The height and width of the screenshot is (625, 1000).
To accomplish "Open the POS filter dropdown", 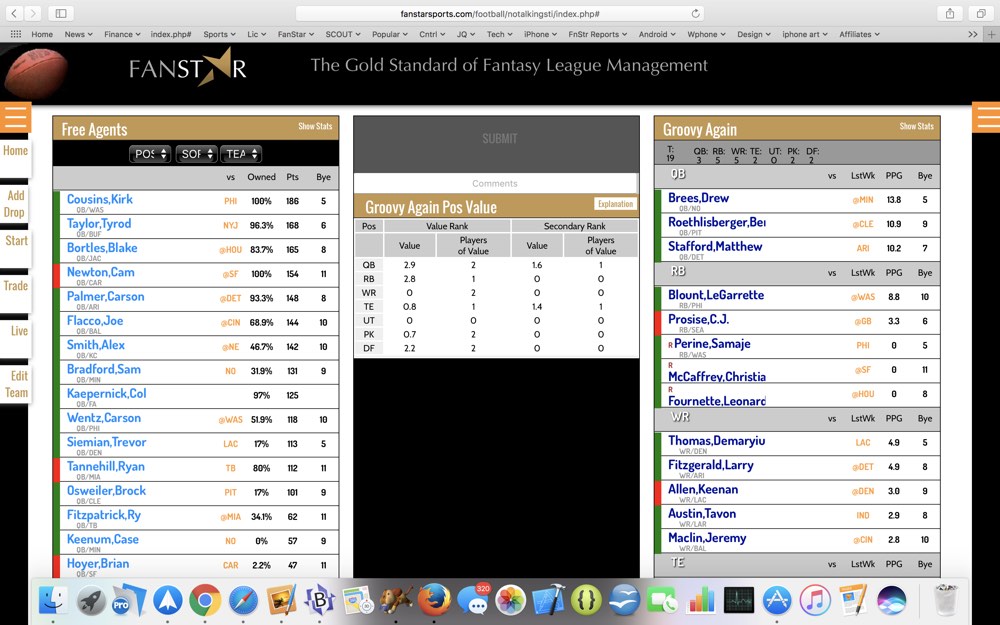I will 151,154.
